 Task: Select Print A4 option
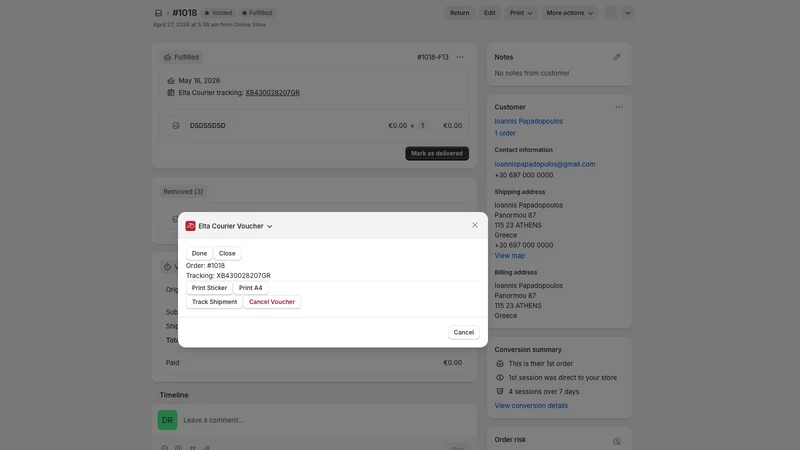pos(251,288)
